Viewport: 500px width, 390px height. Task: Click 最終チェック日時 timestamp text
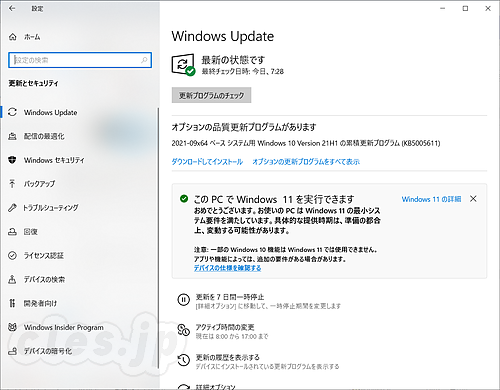click(x=243, y=71)
